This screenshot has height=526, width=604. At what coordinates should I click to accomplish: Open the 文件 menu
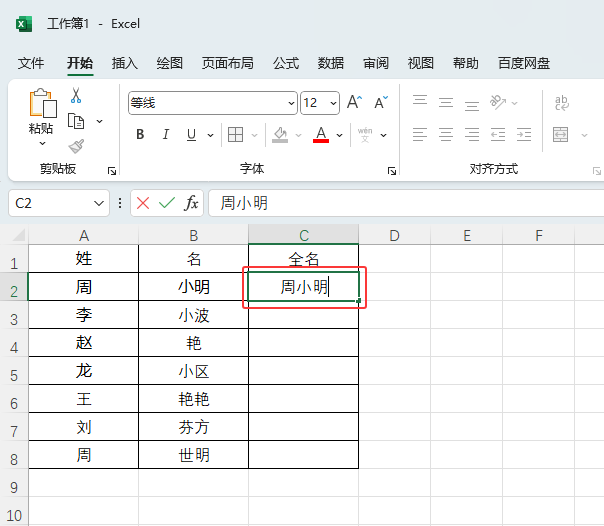click(x=31, y=63)
